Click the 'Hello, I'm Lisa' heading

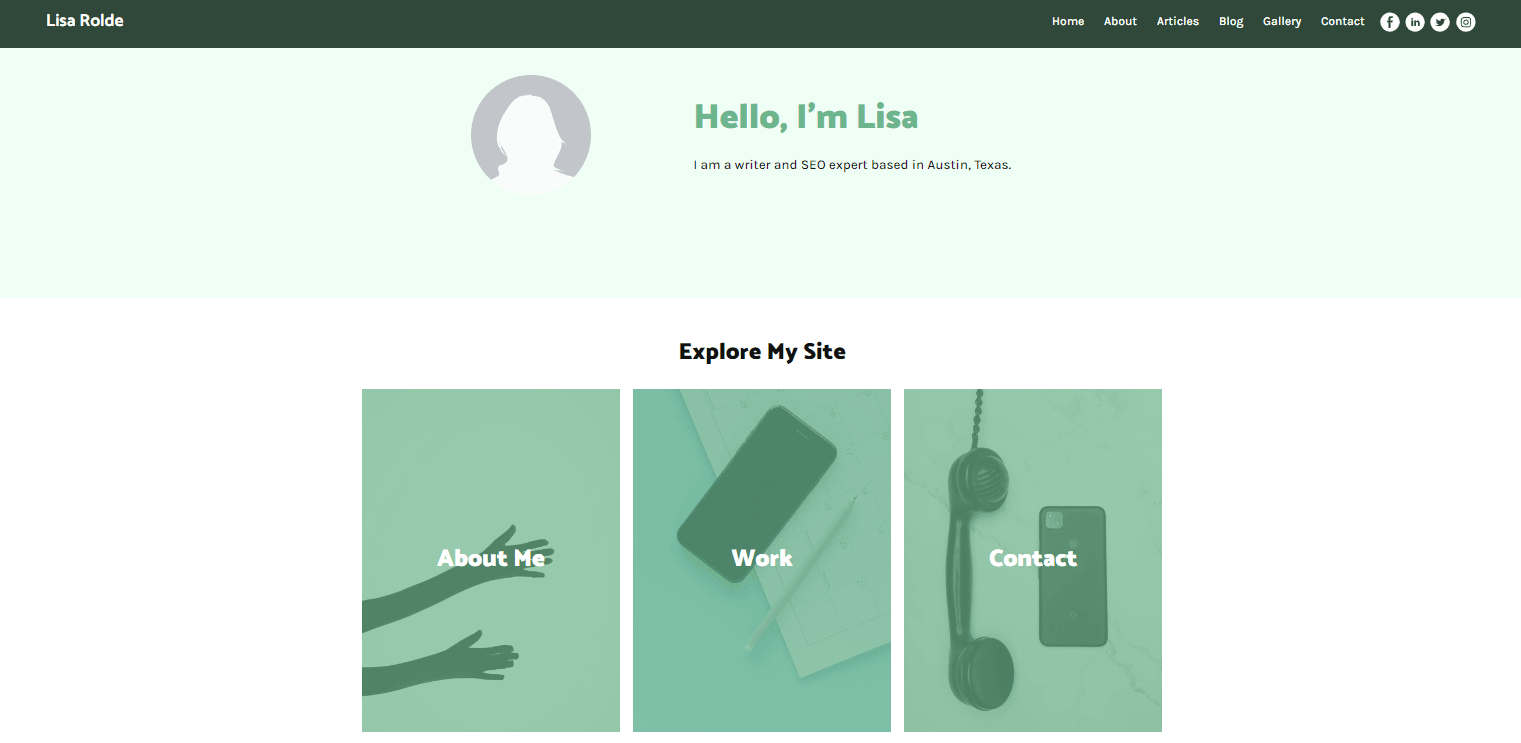pos(806,117)
